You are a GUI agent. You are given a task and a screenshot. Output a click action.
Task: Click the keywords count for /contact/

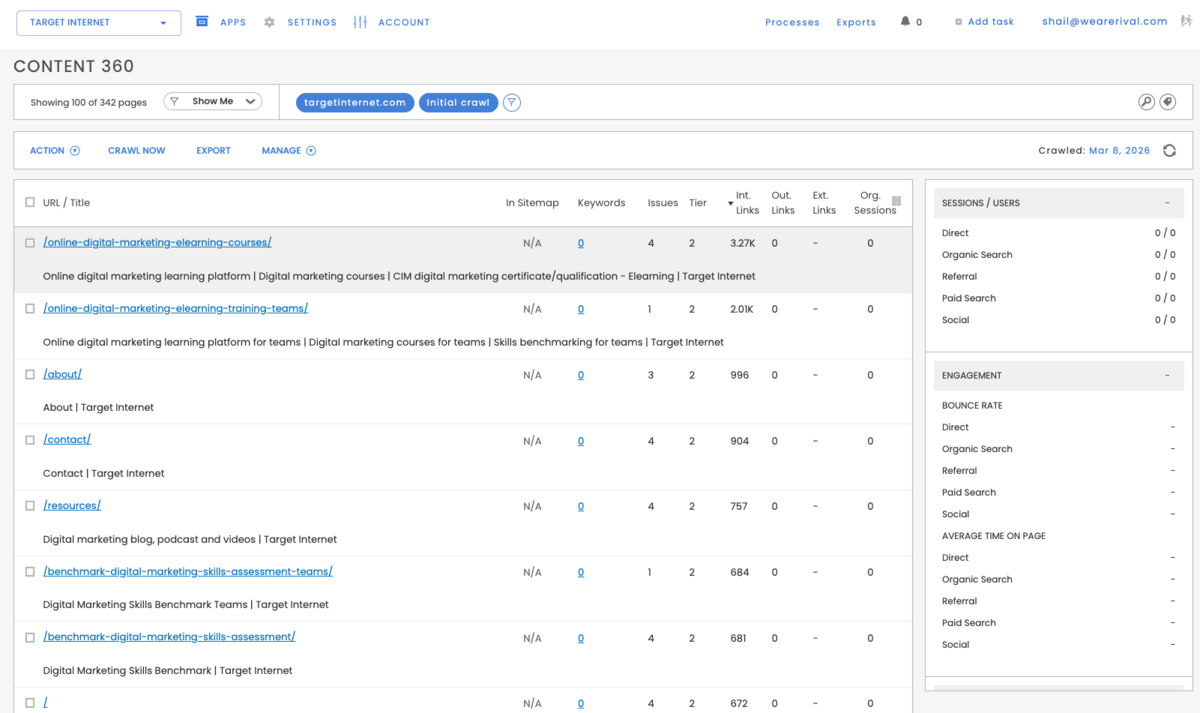(581, 441)
